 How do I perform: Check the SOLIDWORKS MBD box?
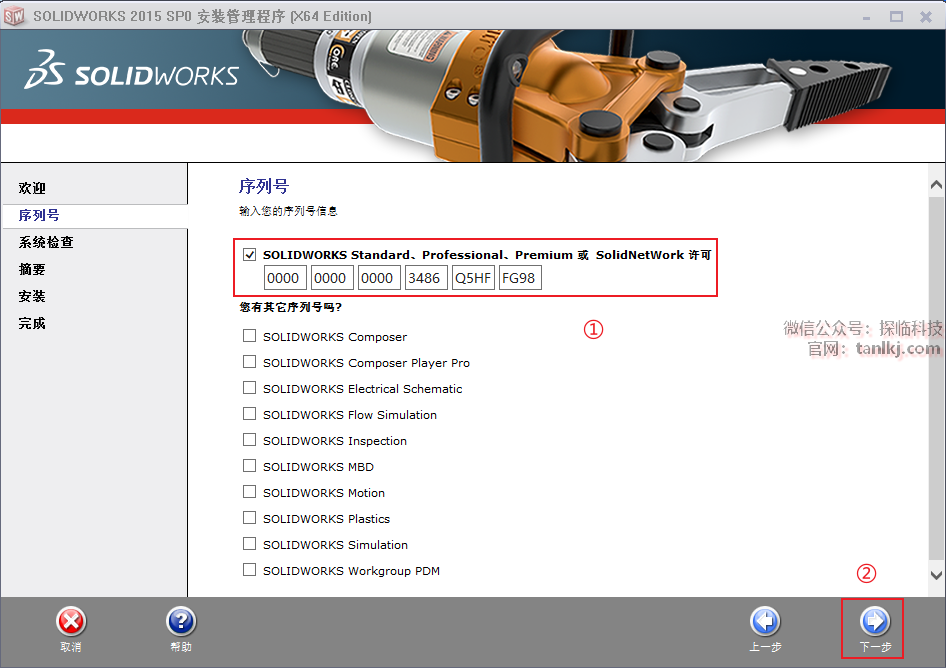click(x=249, y=465)
